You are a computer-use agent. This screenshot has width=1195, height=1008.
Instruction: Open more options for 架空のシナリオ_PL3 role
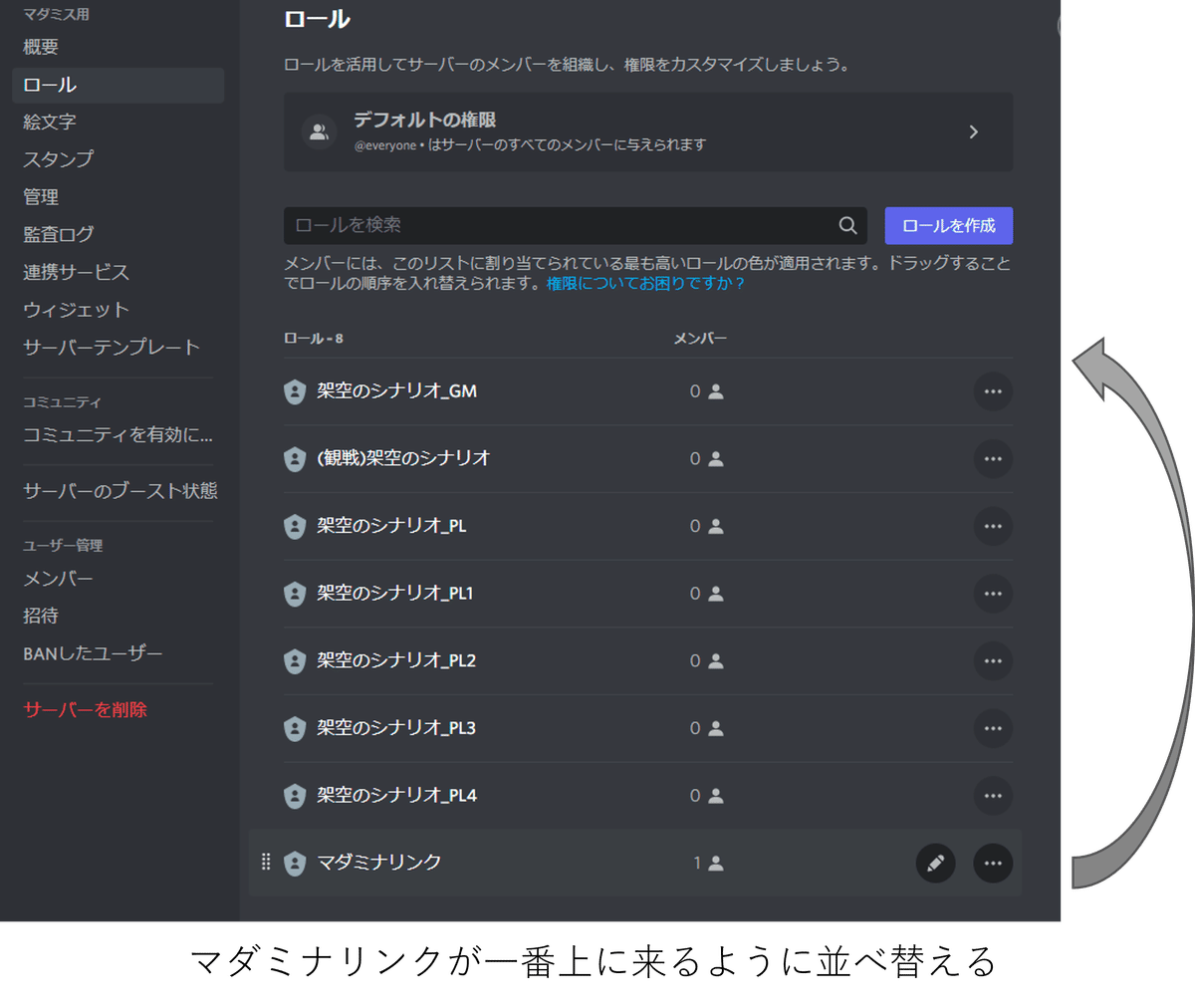(993, 728)
